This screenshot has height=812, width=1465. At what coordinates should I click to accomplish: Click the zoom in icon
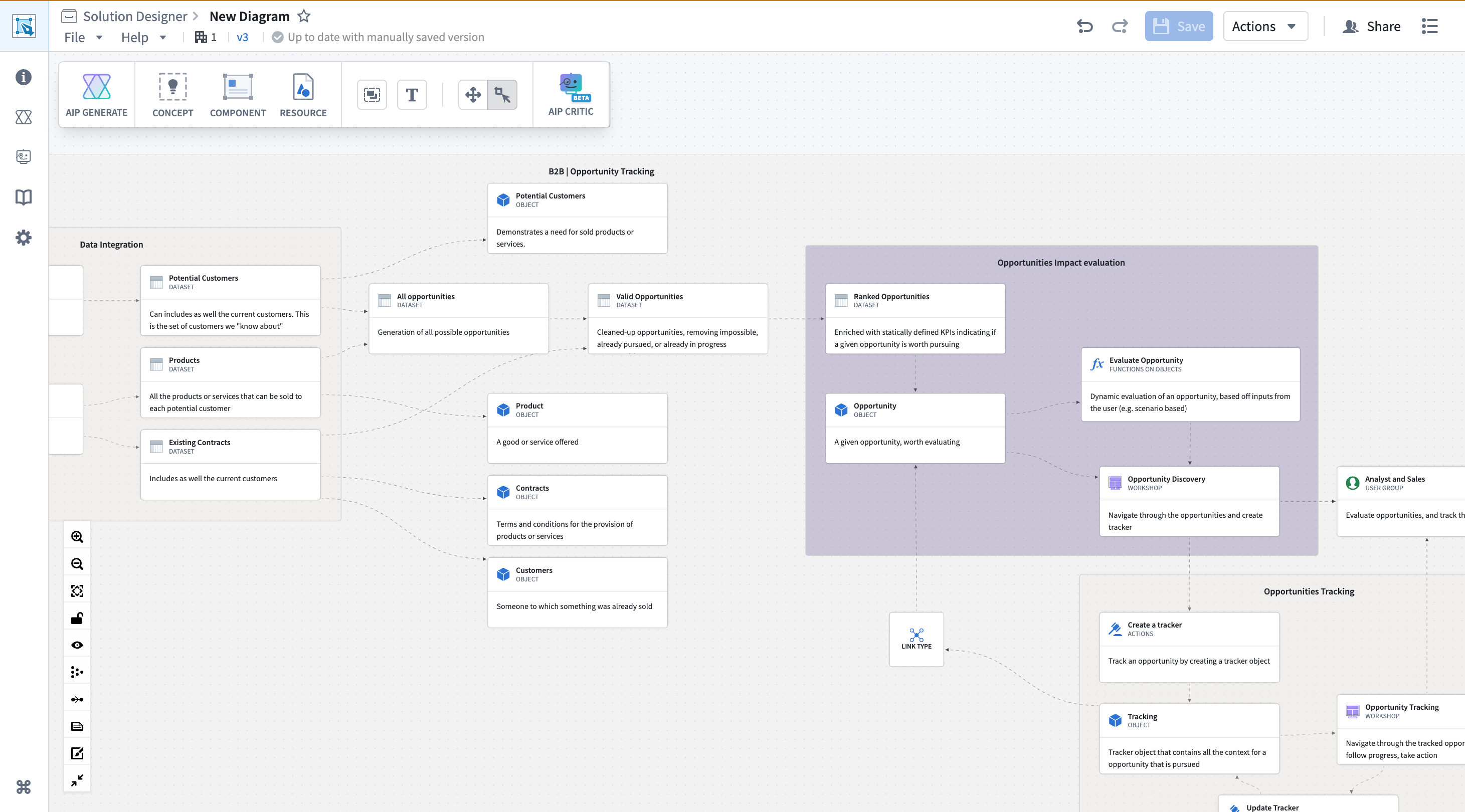tap(77, 537)
